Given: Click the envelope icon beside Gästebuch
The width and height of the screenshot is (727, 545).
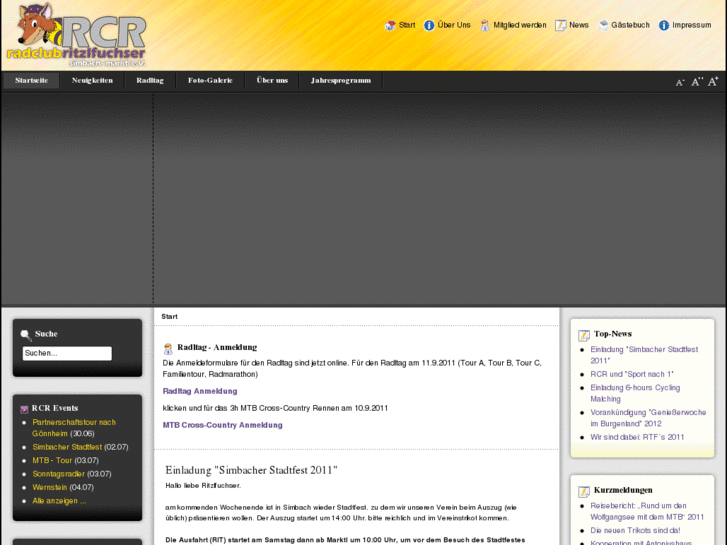Looking at the screenshot, I should pos(603,26).
